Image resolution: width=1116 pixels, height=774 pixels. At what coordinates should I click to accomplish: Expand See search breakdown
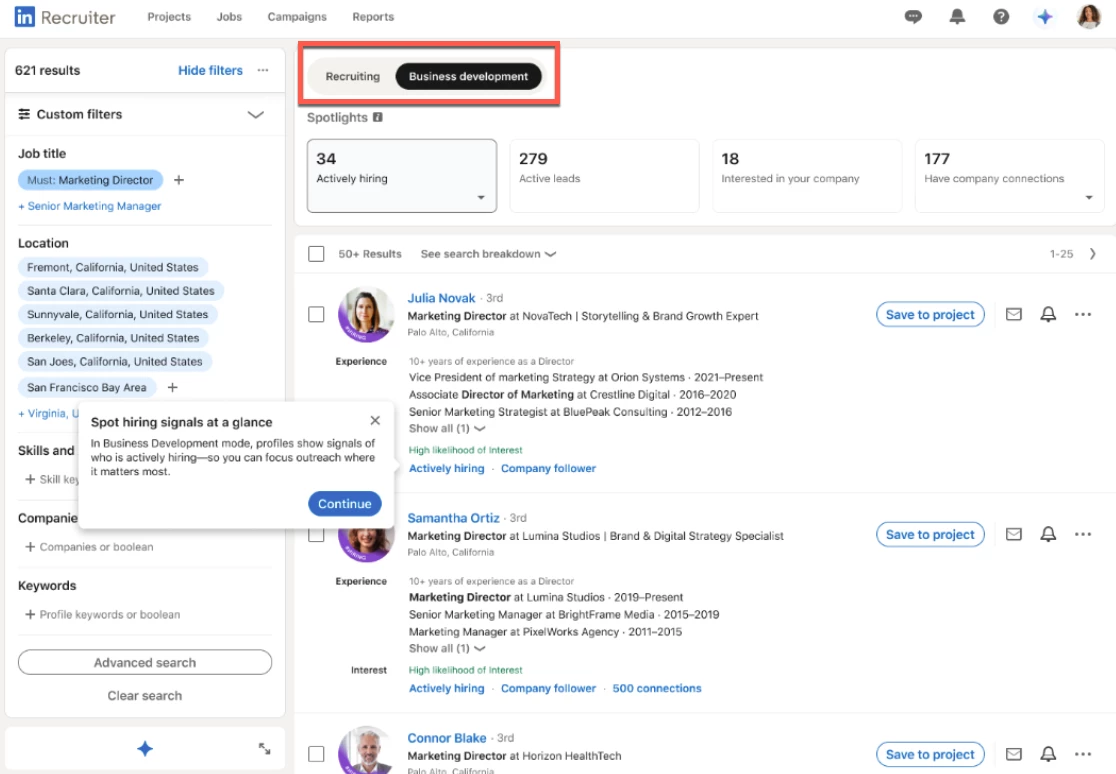pos(488,254)
